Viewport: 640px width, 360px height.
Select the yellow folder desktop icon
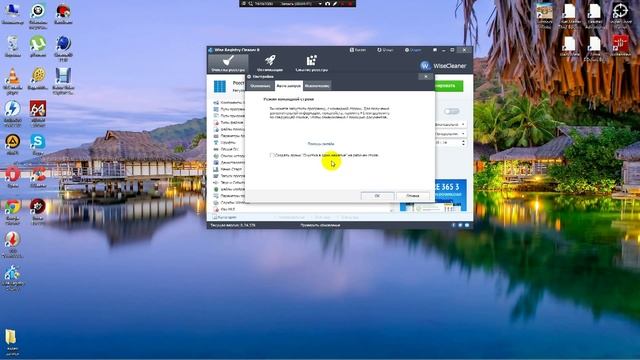[12, 342]
